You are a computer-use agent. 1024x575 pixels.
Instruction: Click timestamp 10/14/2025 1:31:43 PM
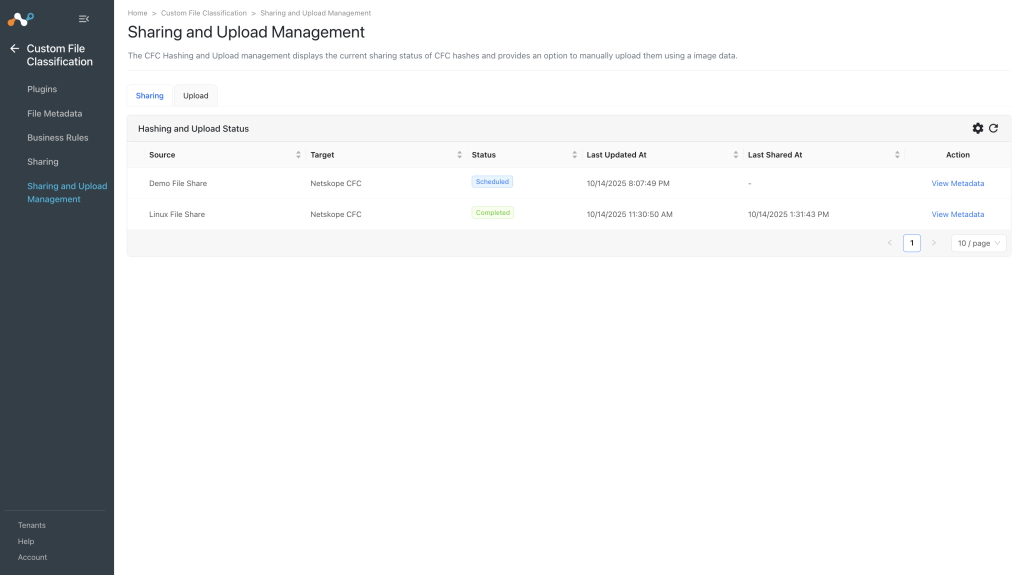[x=788, y=214]
